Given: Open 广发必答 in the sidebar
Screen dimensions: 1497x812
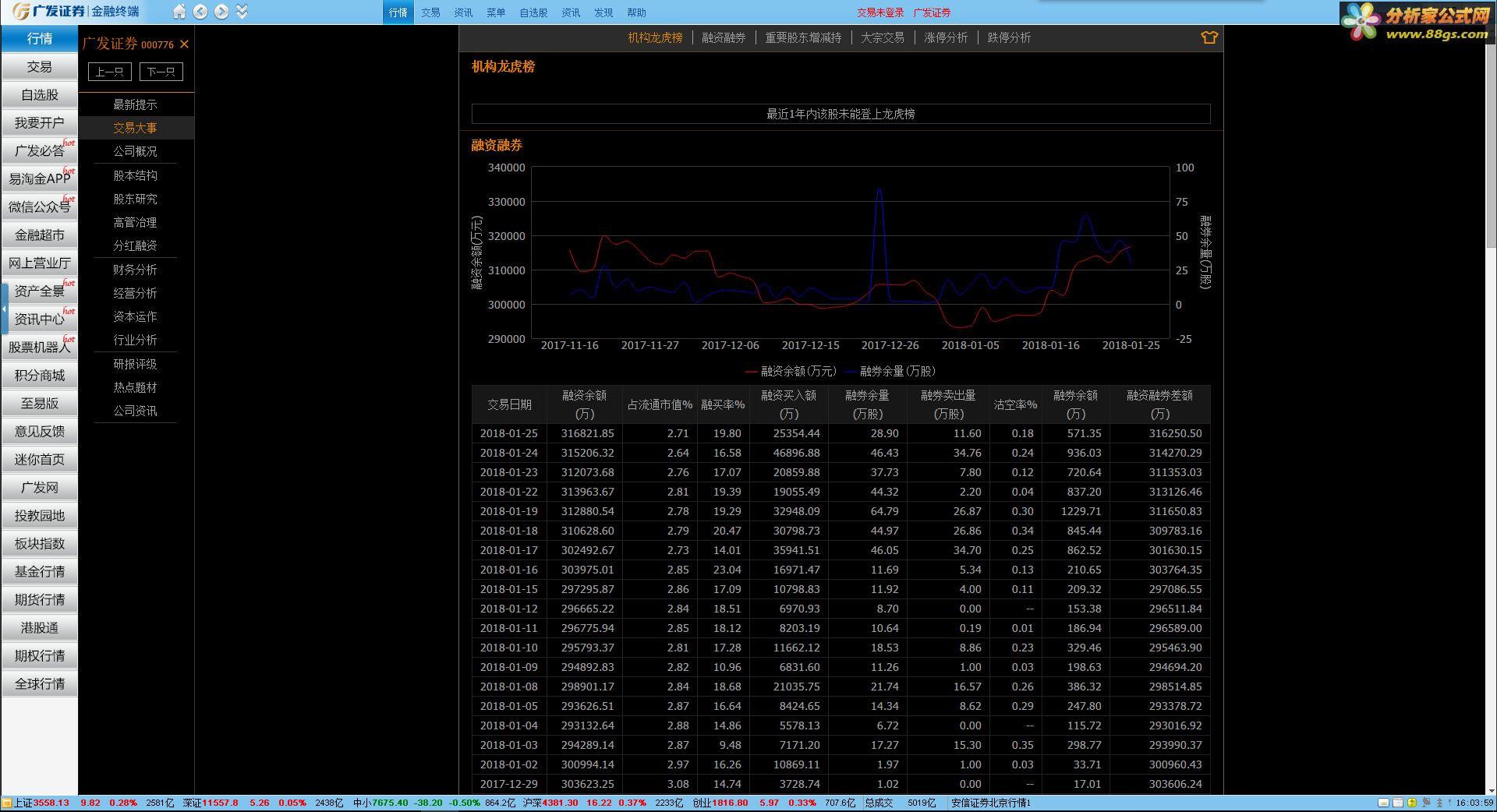Looking at the screenshot, I should click(40, 151).
